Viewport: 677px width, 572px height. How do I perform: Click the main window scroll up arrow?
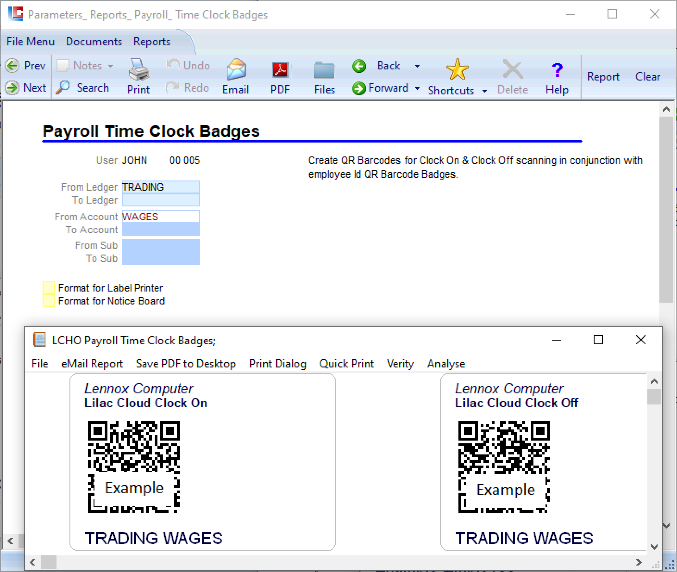(666, 109)
